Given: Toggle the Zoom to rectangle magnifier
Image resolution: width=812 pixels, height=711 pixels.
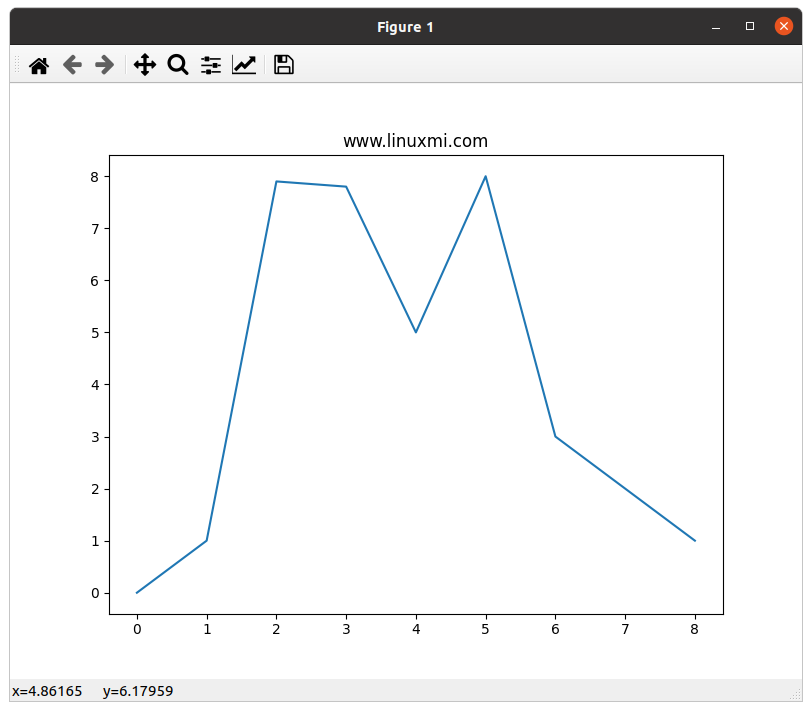Looking at the screenshot, I should [x=178, y=66].
